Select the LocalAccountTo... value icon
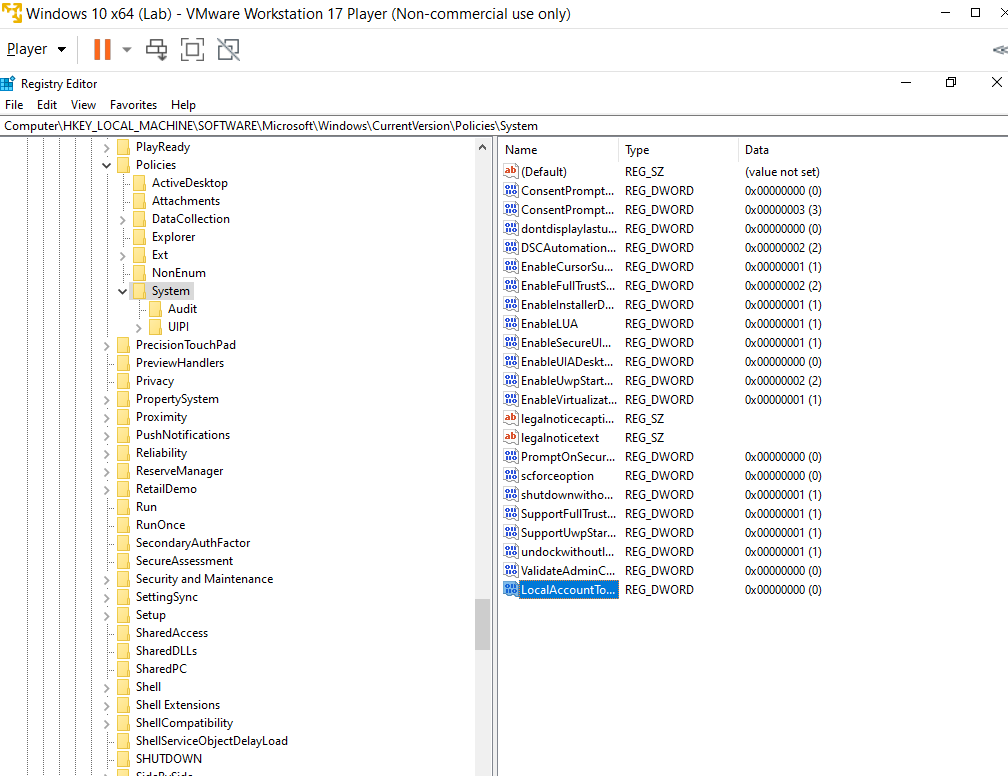 (510, 590)
